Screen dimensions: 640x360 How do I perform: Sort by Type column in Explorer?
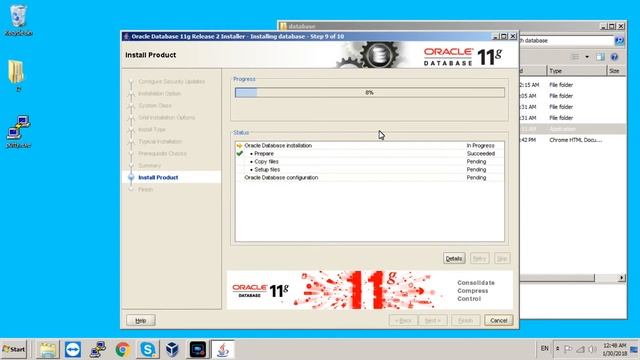click(576, 71)
